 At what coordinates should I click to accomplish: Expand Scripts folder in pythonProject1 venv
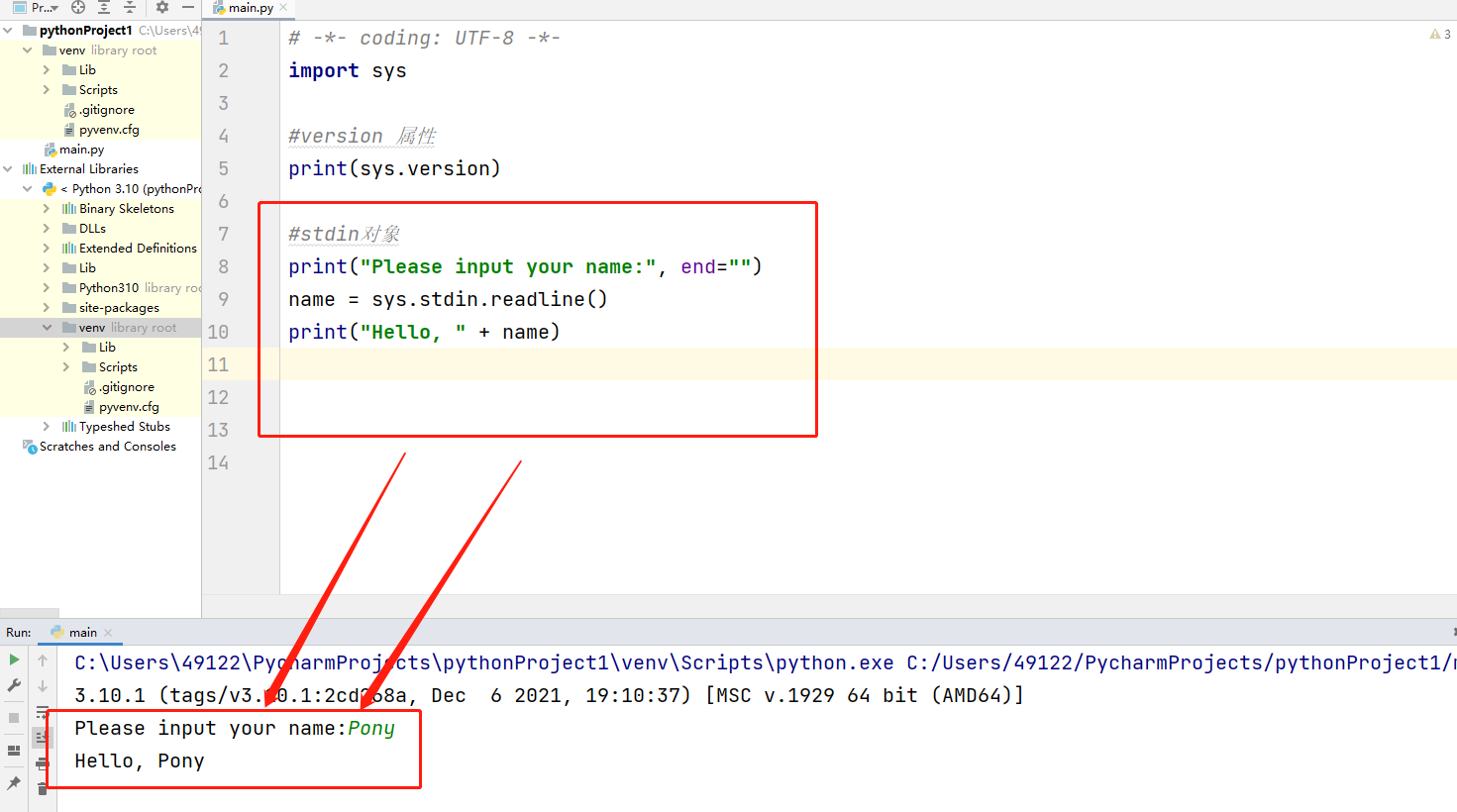click(x=47, y=90)
